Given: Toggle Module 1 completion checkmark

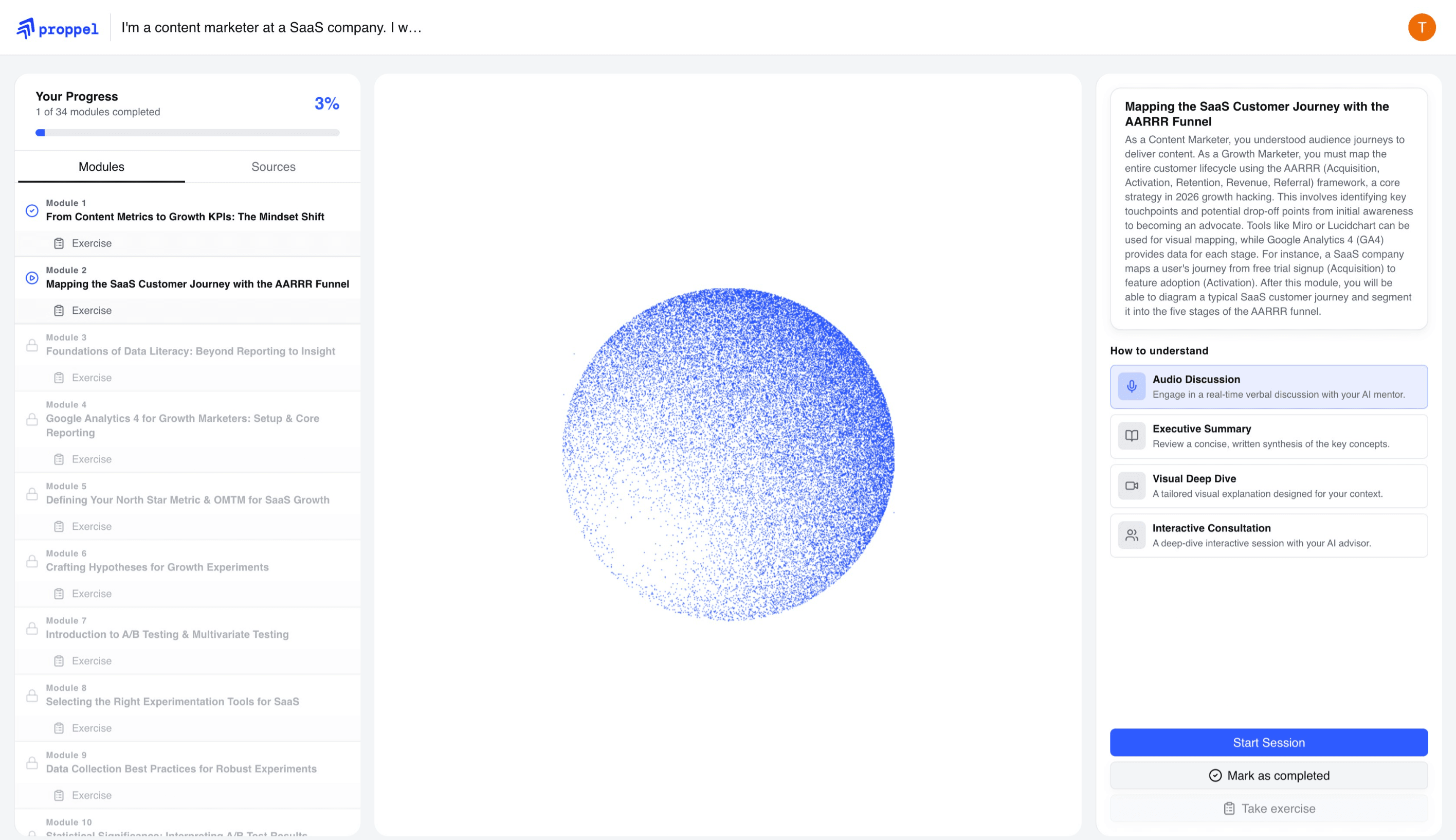Looking at the screenshot, I should (x=32, y=210).
